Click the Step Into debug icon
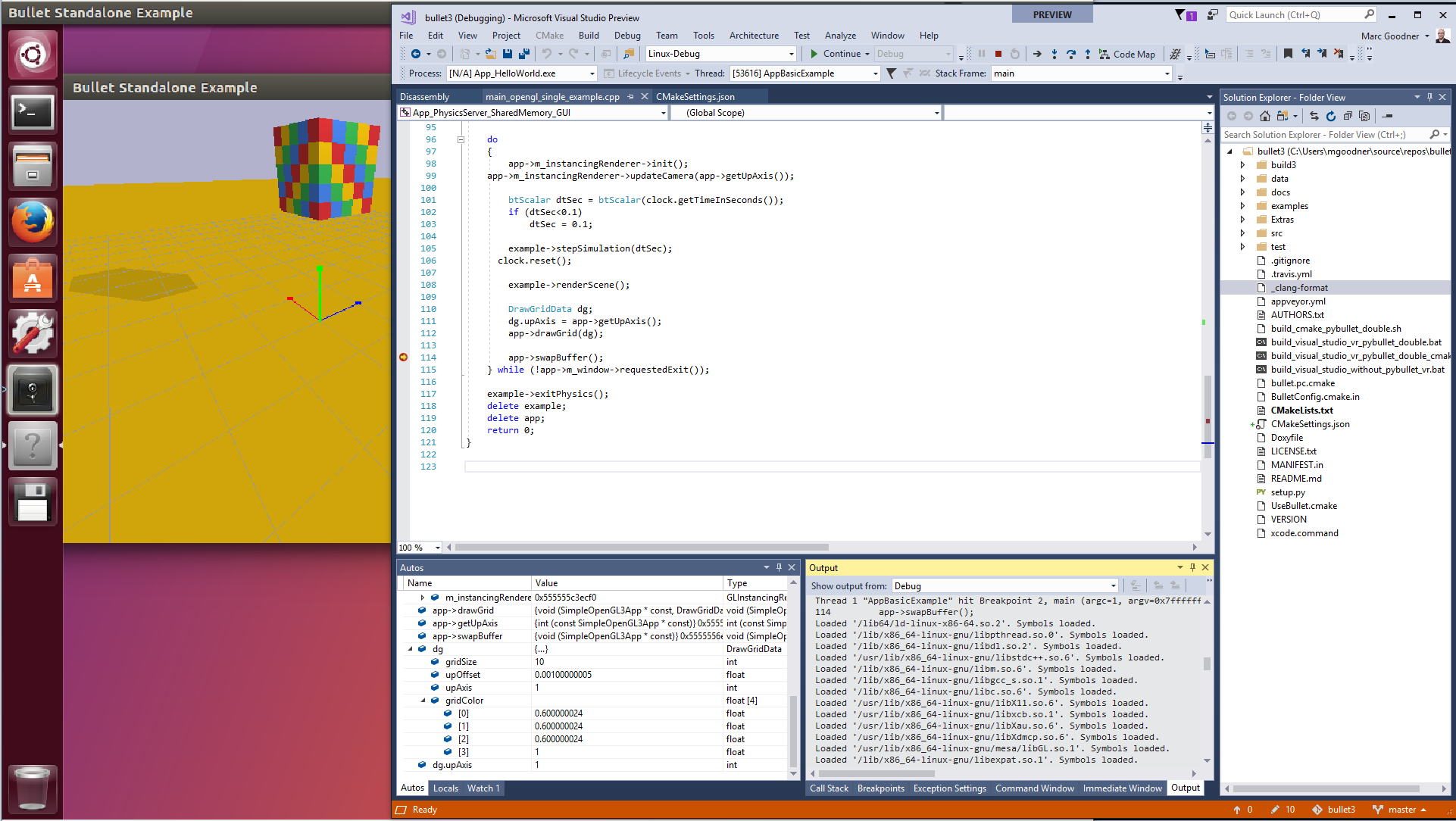Screen dimensions: 1456x821 point(1054,54)
